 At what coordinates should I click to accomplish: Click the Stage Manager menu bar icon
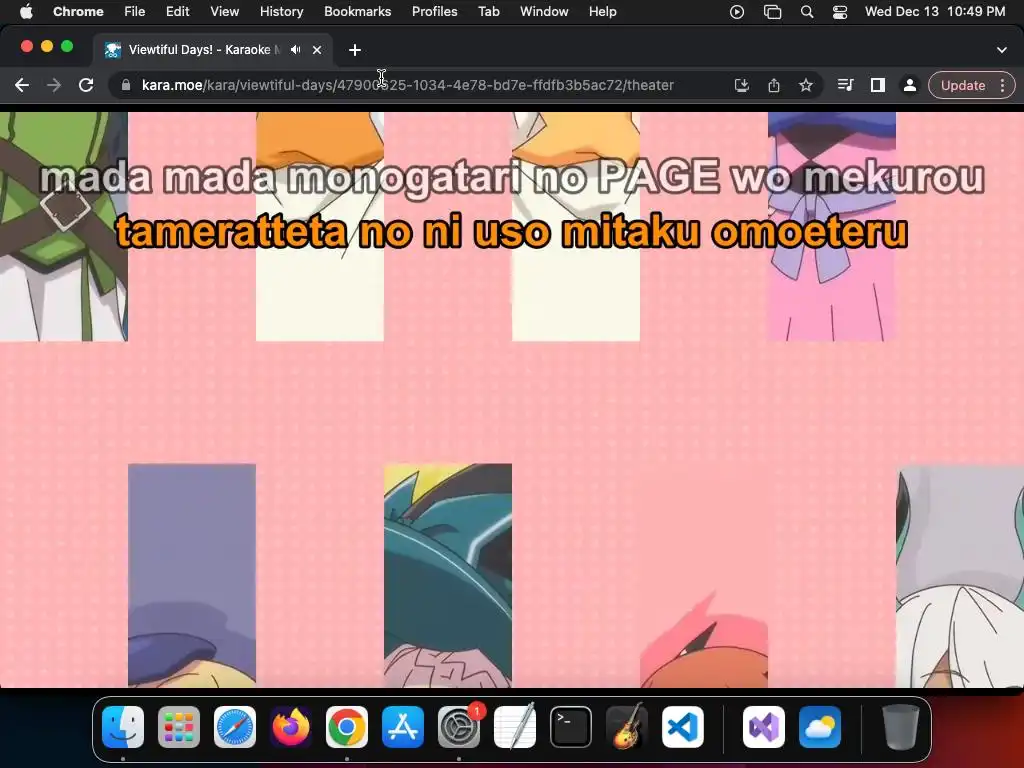pos(773,12)
